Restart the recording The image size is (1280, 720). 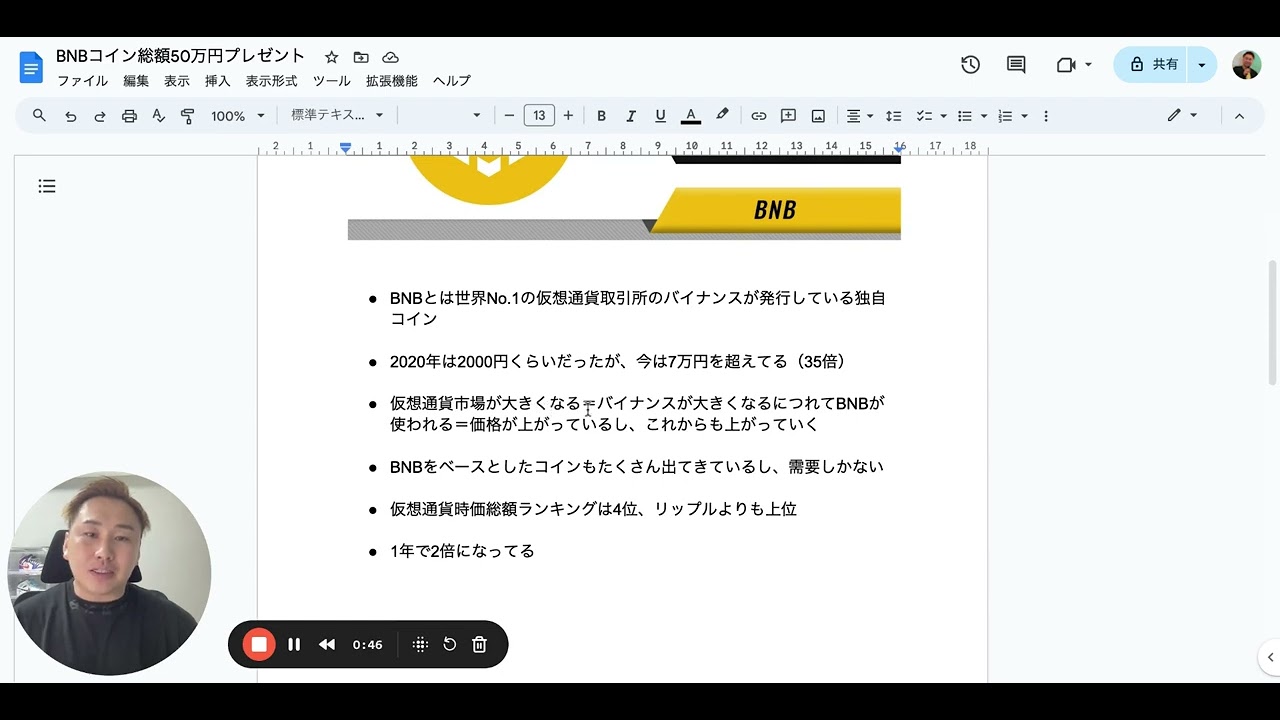[450, 645]
